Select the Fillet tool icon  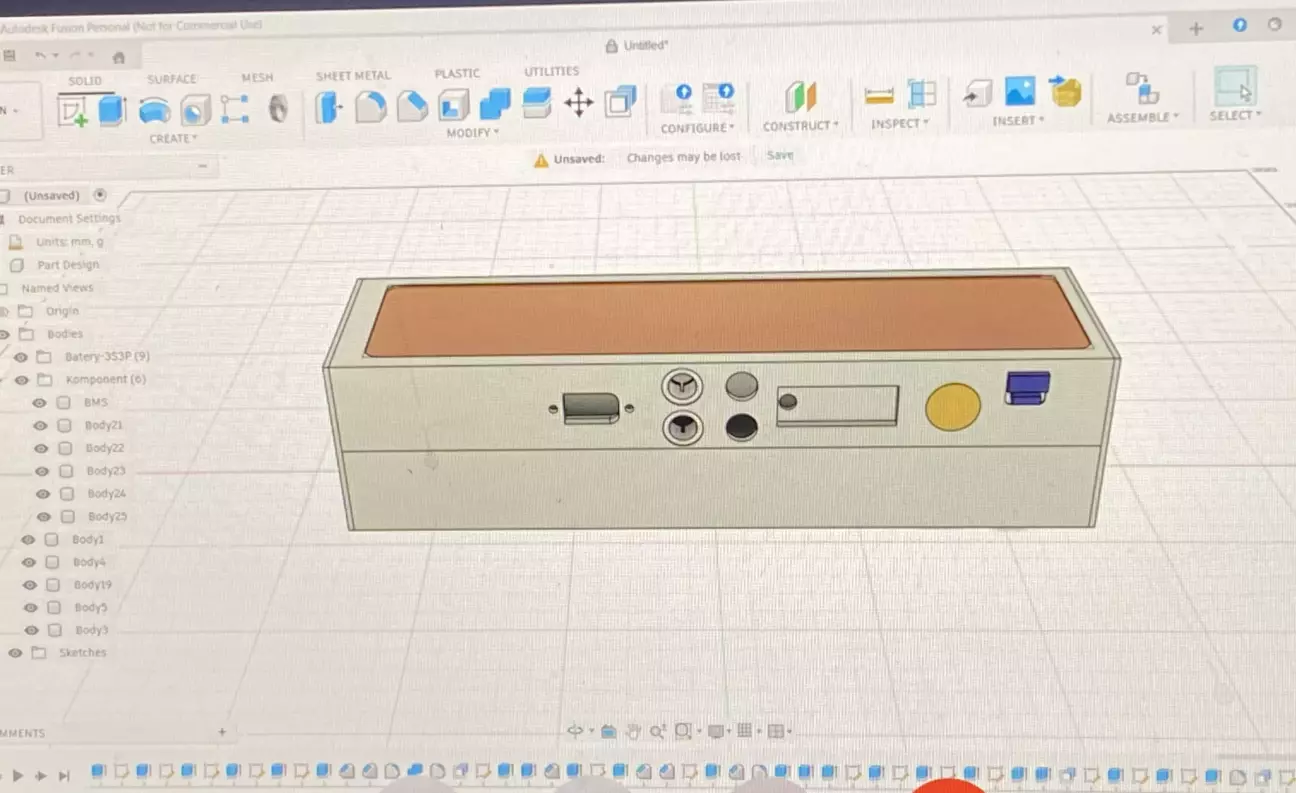371,106
